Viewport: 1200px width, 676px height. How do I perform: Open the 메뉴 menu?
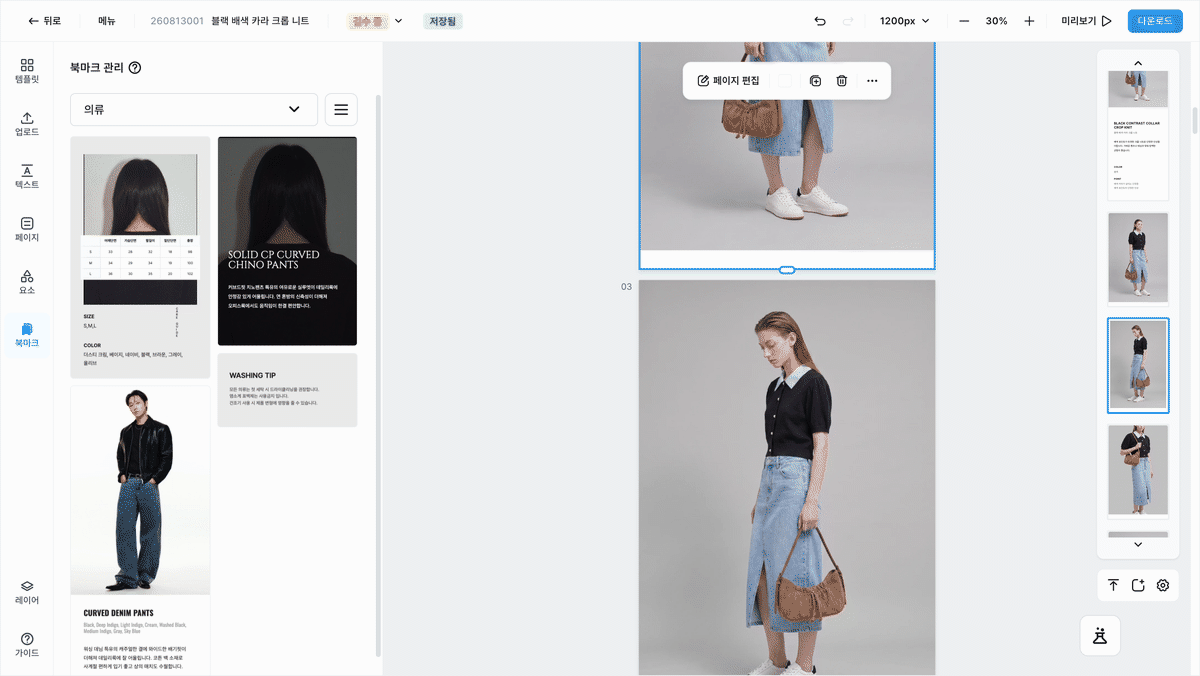point(107,21)
